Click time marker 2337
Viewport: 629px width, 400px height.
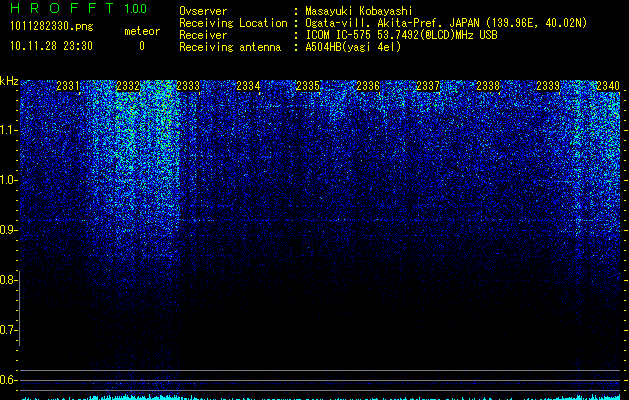click(428, 86)
